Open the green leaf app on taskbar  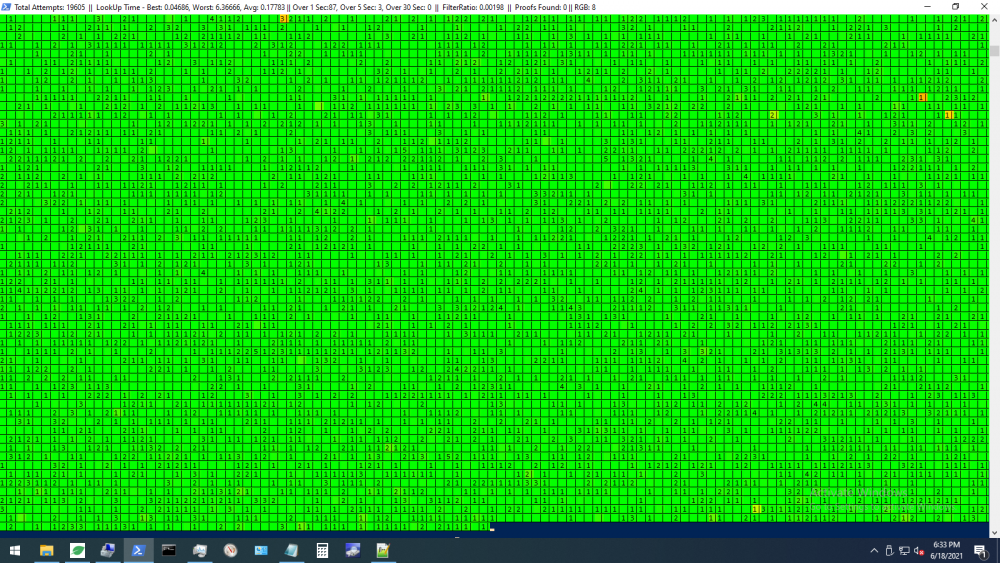(x=77, y=550)
